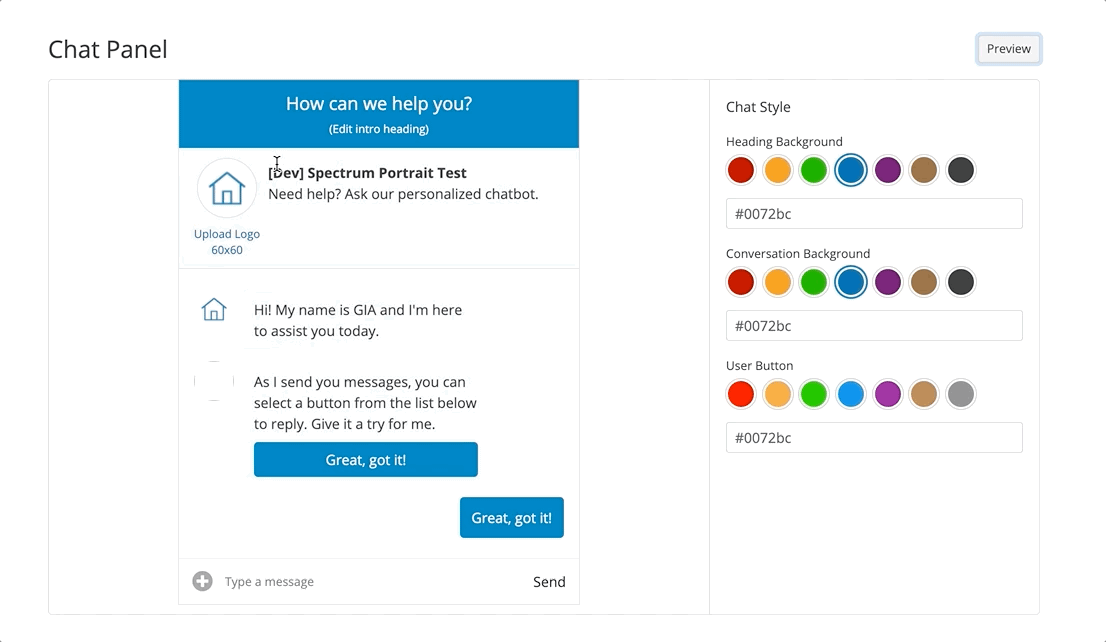The width and height of the screenshot is (1106, 642).
Task: Click the small house avatar beside greeting
Action: (x=214, y=310)
